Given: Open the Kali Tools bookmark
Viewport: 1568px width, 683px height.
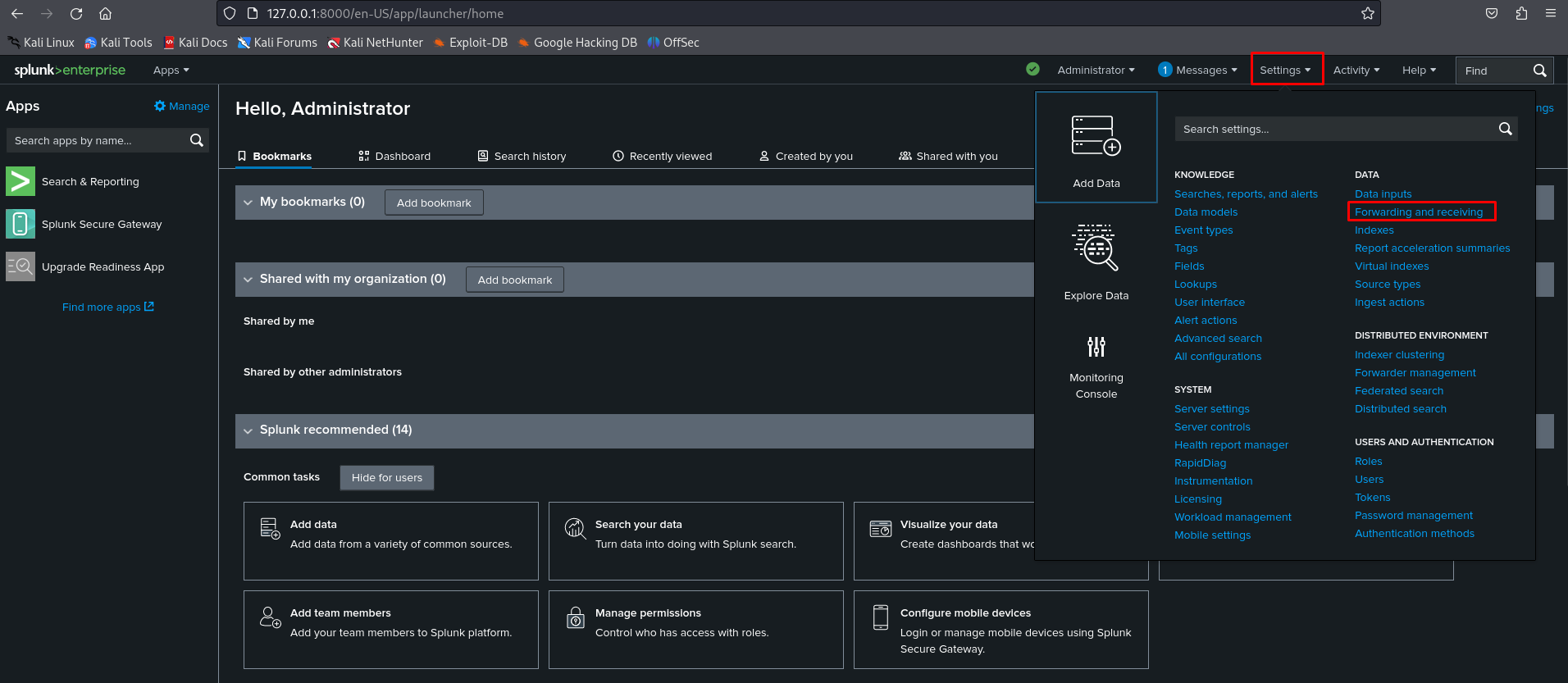Looking at the screenshot, I should (x=118, y=42).
